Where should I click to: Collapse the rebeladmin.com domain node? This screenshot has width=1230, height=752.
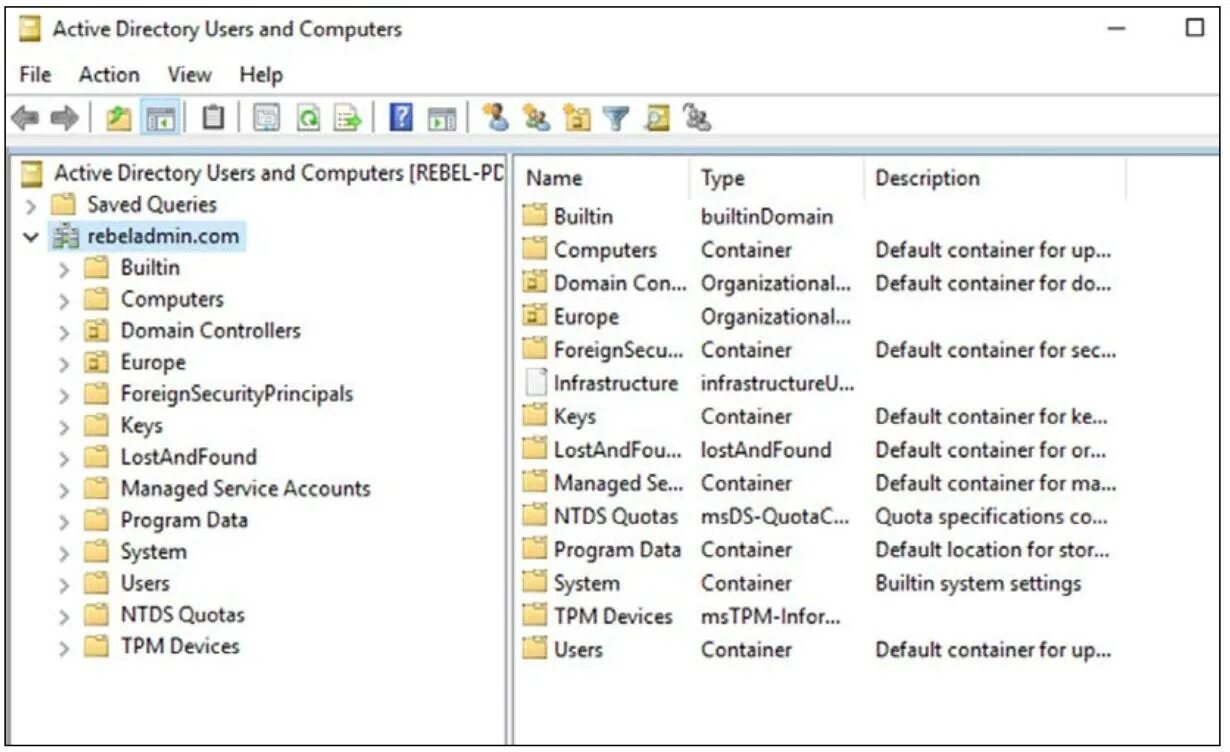tap(31, 238)
